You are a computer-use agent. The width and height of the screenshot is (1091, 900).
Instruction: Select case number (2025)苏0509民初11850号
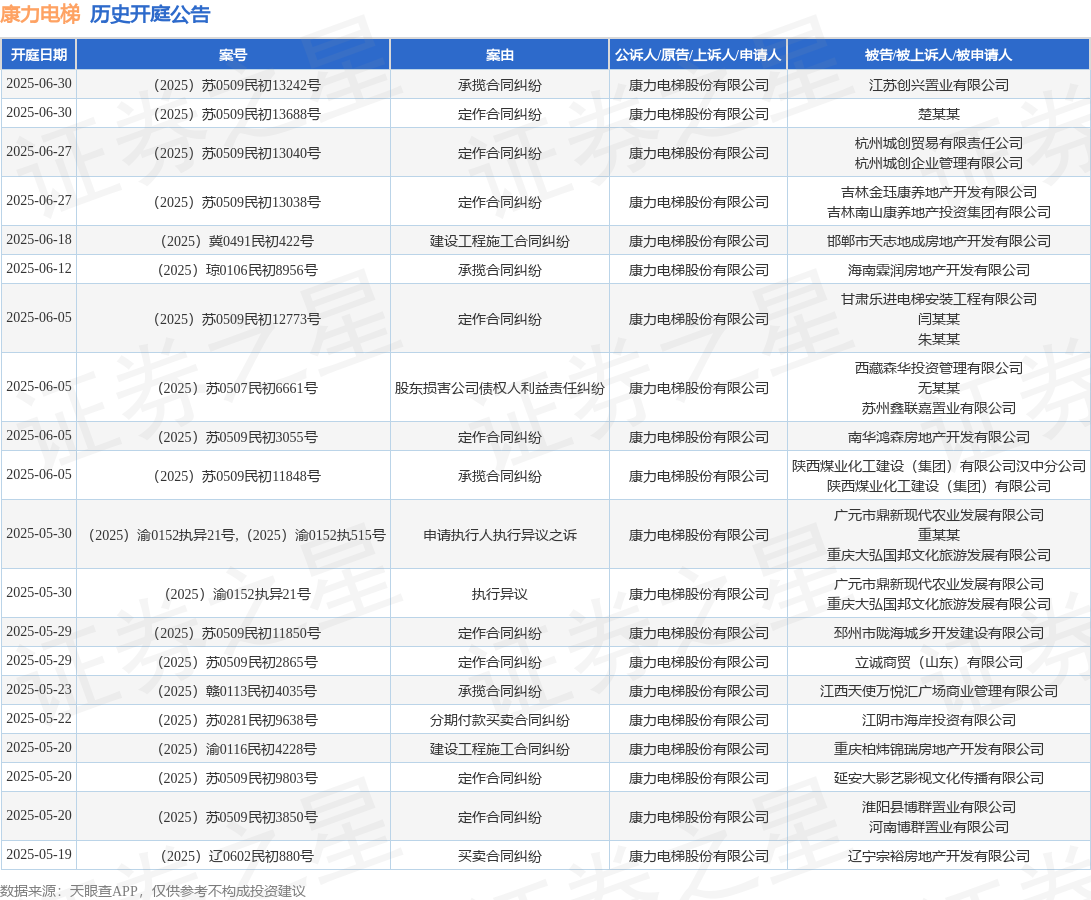(x=237, y=633)
